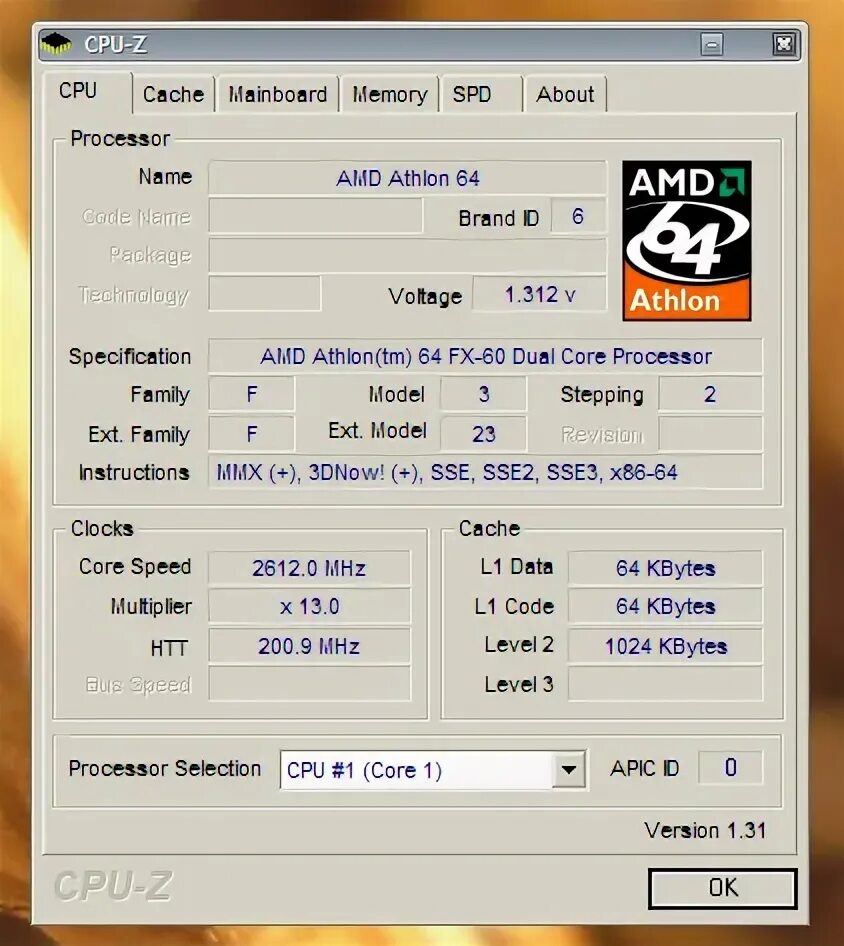
Task: Close the CPU-Z window
Action: pyautogui.click(x=784, y=44)
